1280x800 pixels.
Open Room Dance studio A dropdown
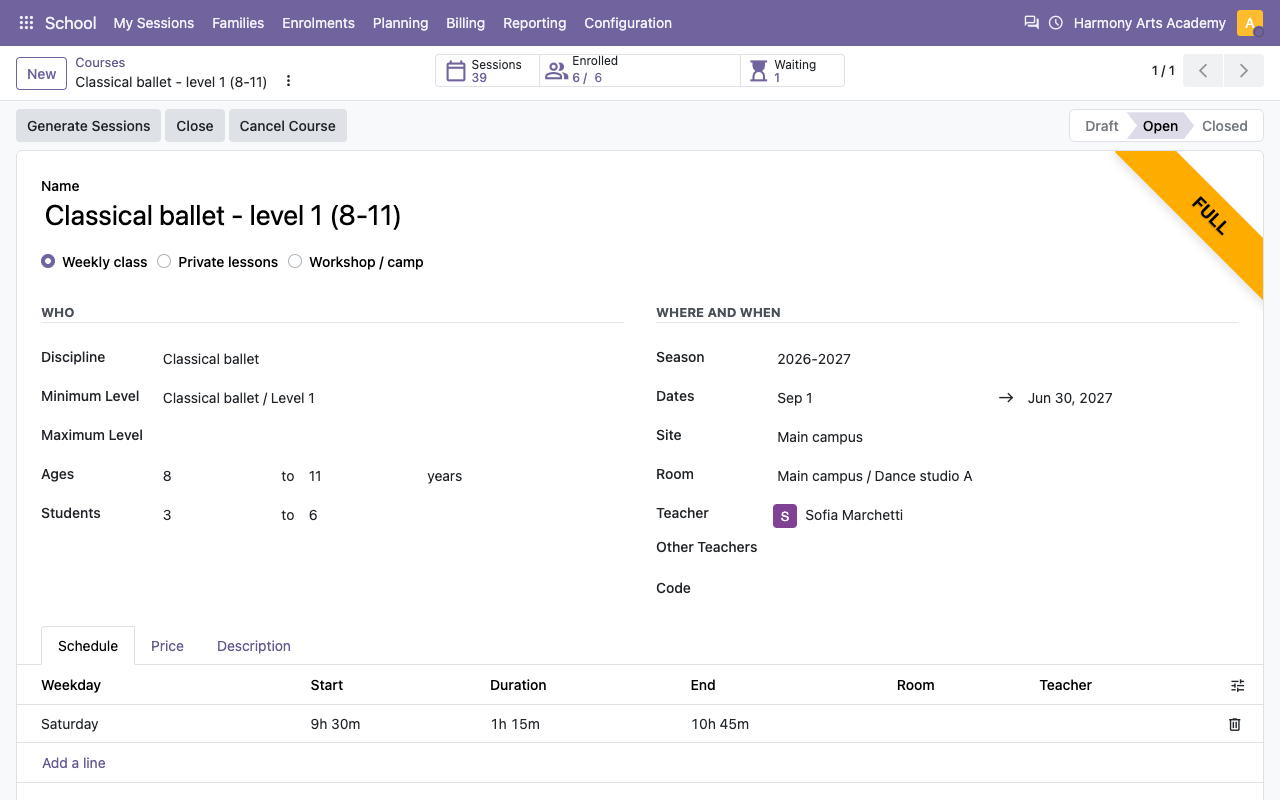click(1008, 476)
